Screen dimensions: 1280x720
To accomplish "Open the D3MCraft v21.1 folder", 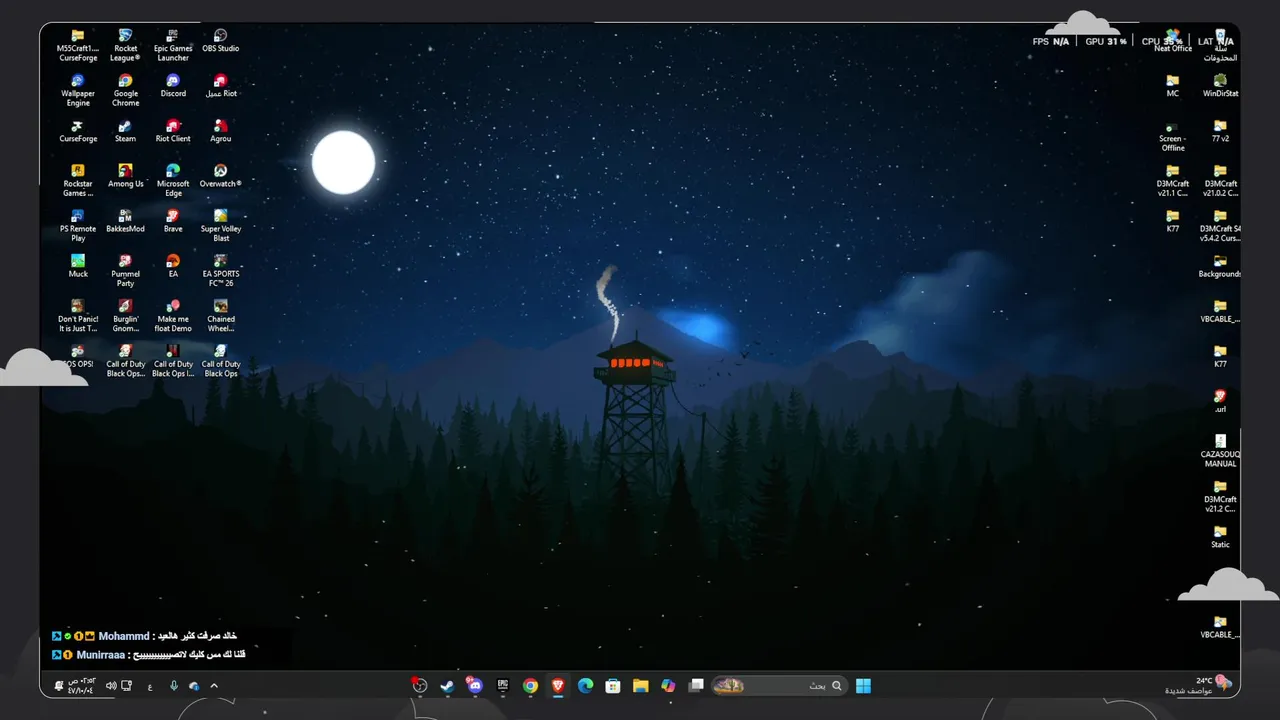I will pyautogui.click(x=1173, y=180).
